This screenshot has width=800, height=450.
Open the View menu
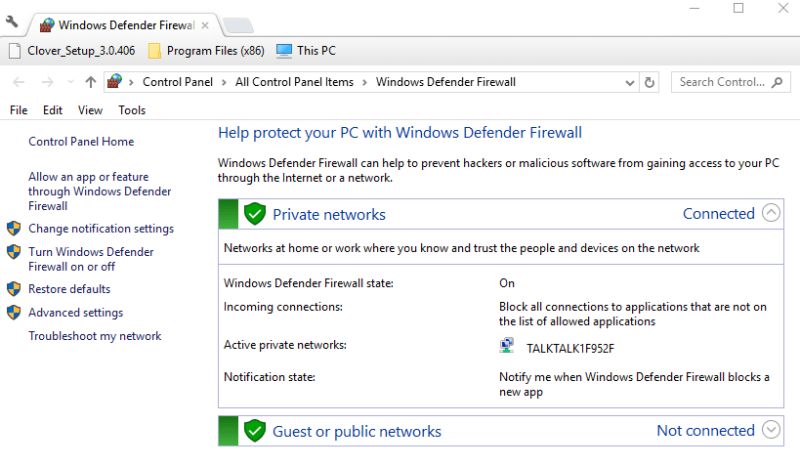click(90, 110)
